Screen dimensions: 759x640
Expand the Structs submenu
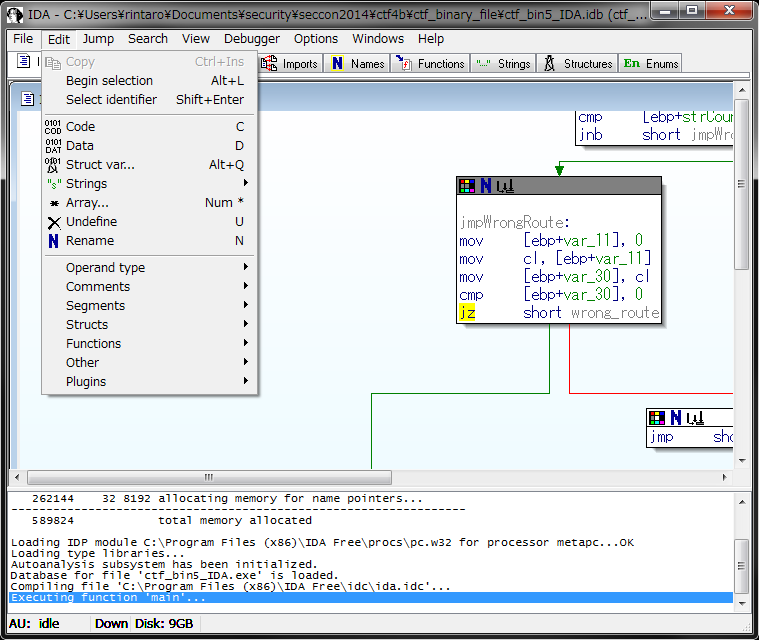(150, 324)
